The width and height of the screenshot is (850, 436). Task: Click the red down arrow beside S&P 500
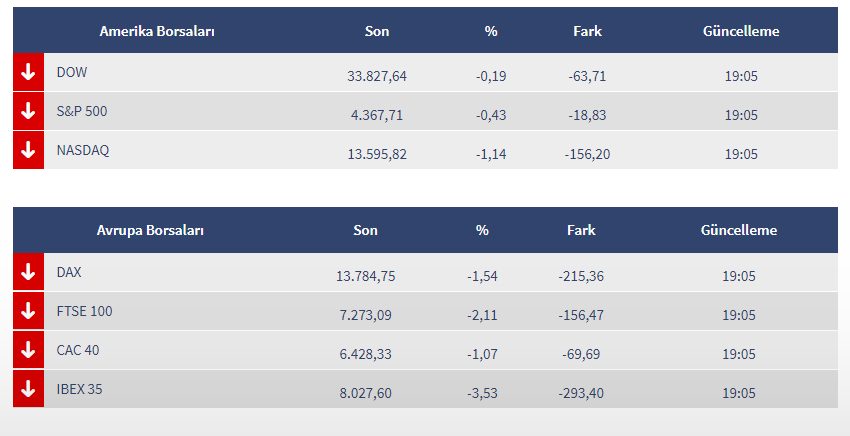[28, 111]
